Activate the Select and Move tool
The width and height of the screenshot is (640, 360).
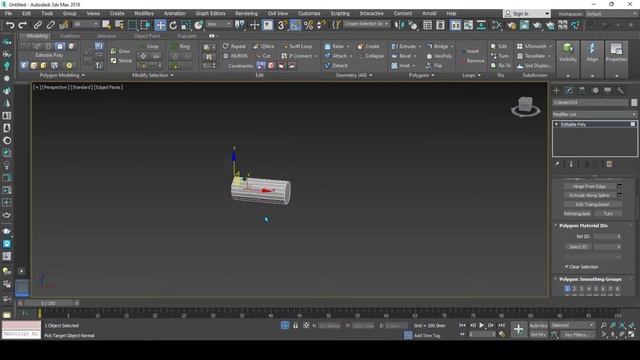point(160,25)
